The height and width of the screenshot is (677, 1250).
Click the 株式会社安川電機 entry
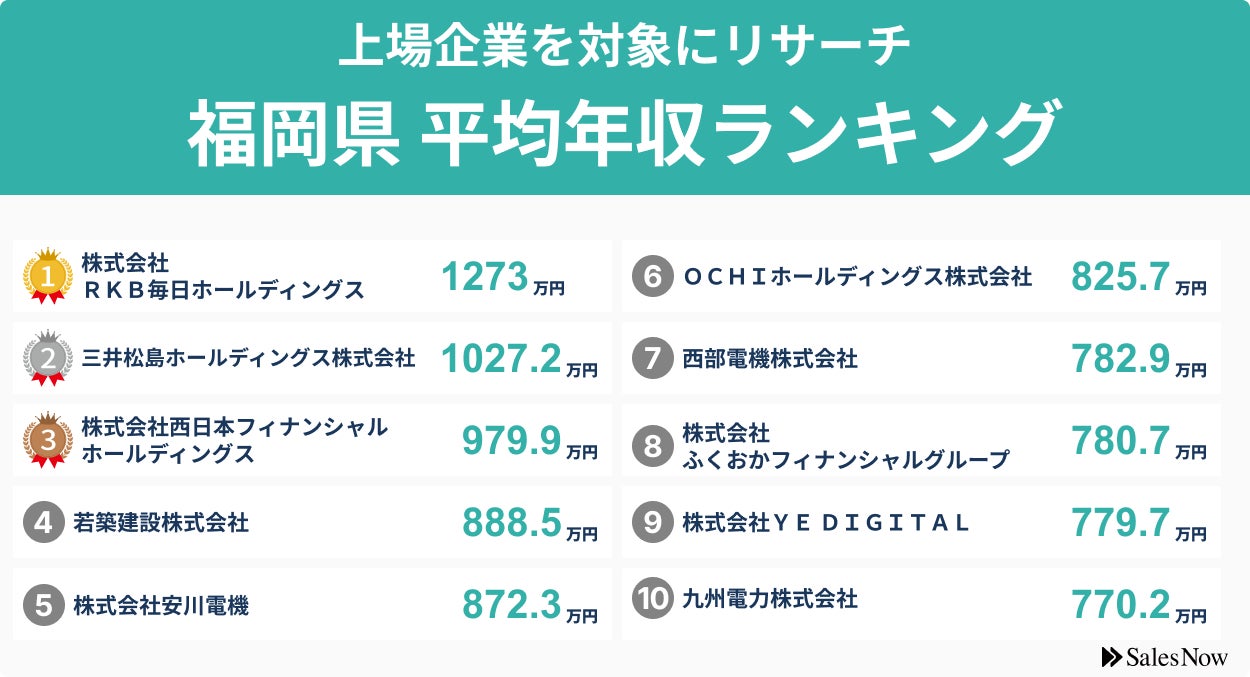click(x=161, y=605)
